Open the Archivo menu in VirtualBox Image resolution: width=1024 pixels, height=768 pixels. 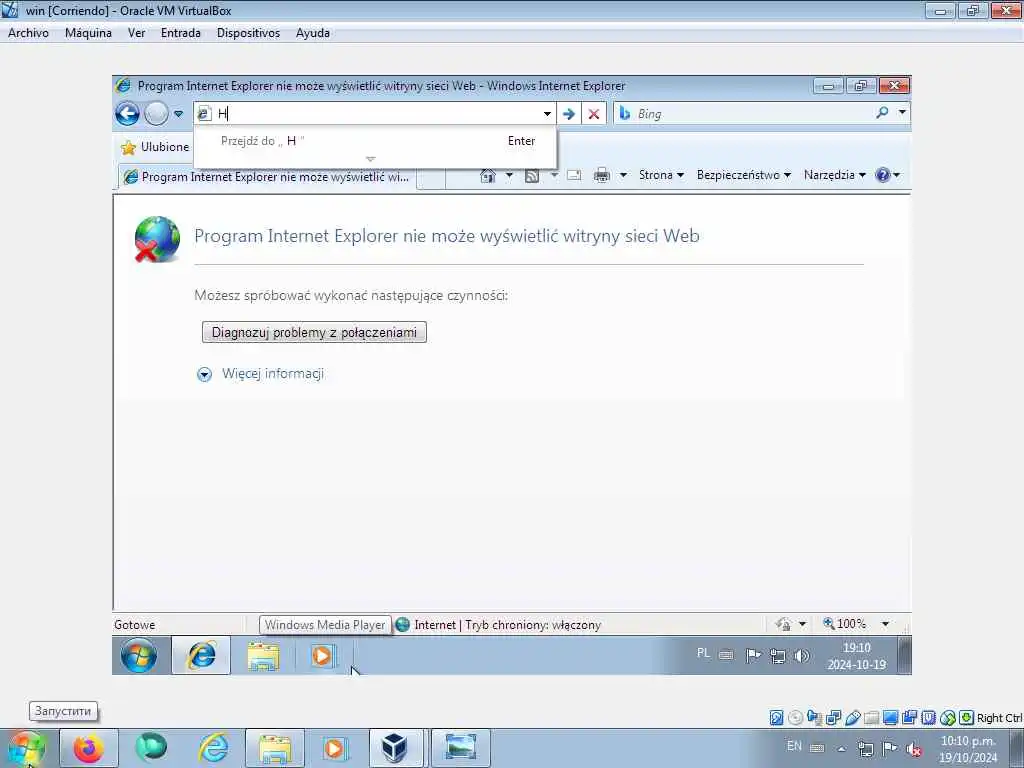pos(28,33)
